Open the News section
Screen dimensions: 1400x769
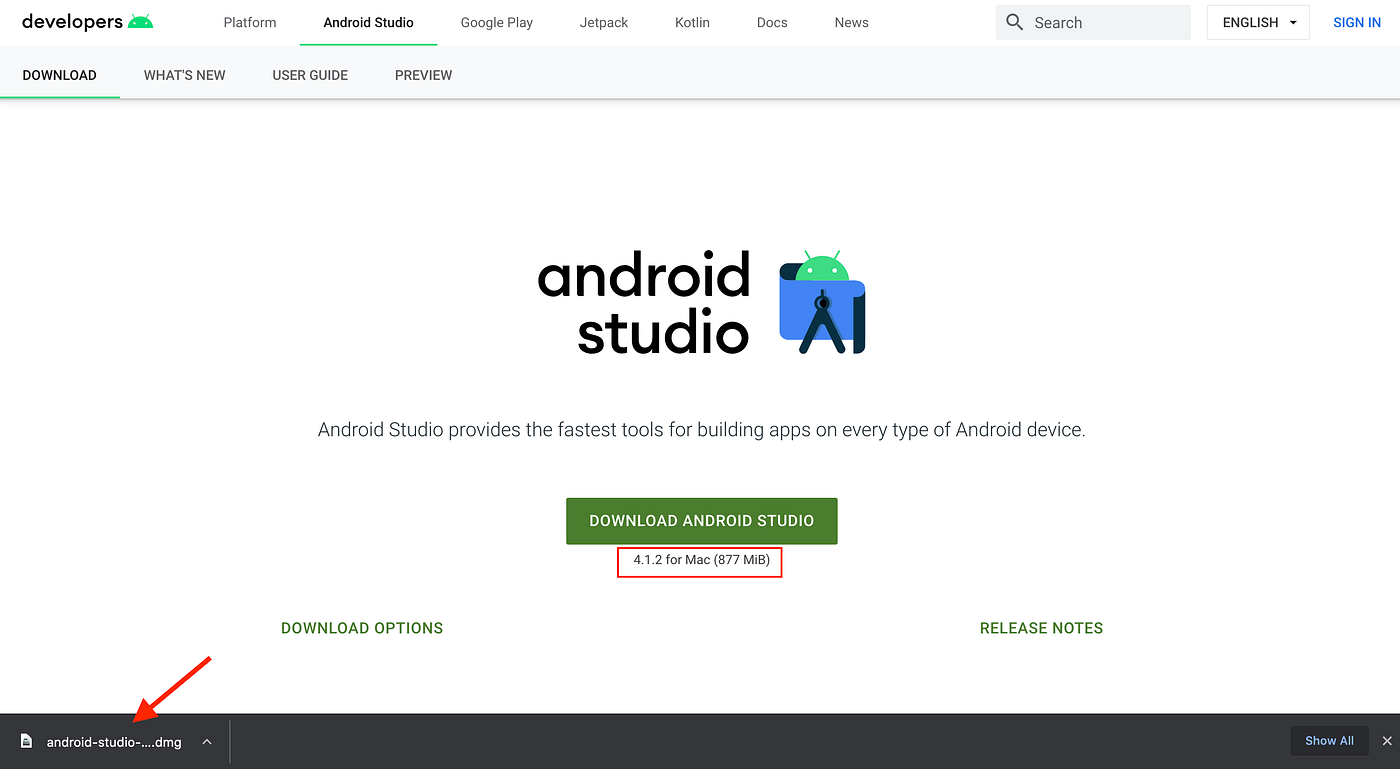coord(852,22)
